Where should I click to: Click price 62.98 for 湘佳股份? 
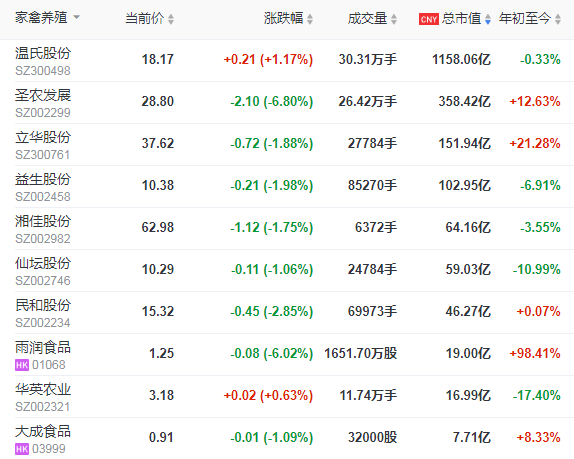[158, 227]
